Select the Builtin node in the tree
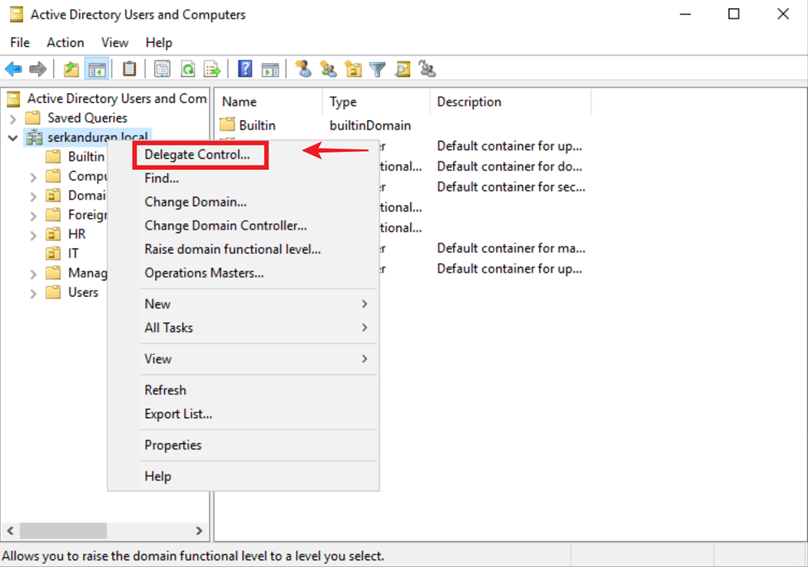The image size is (808, 567). pos(86,156)
